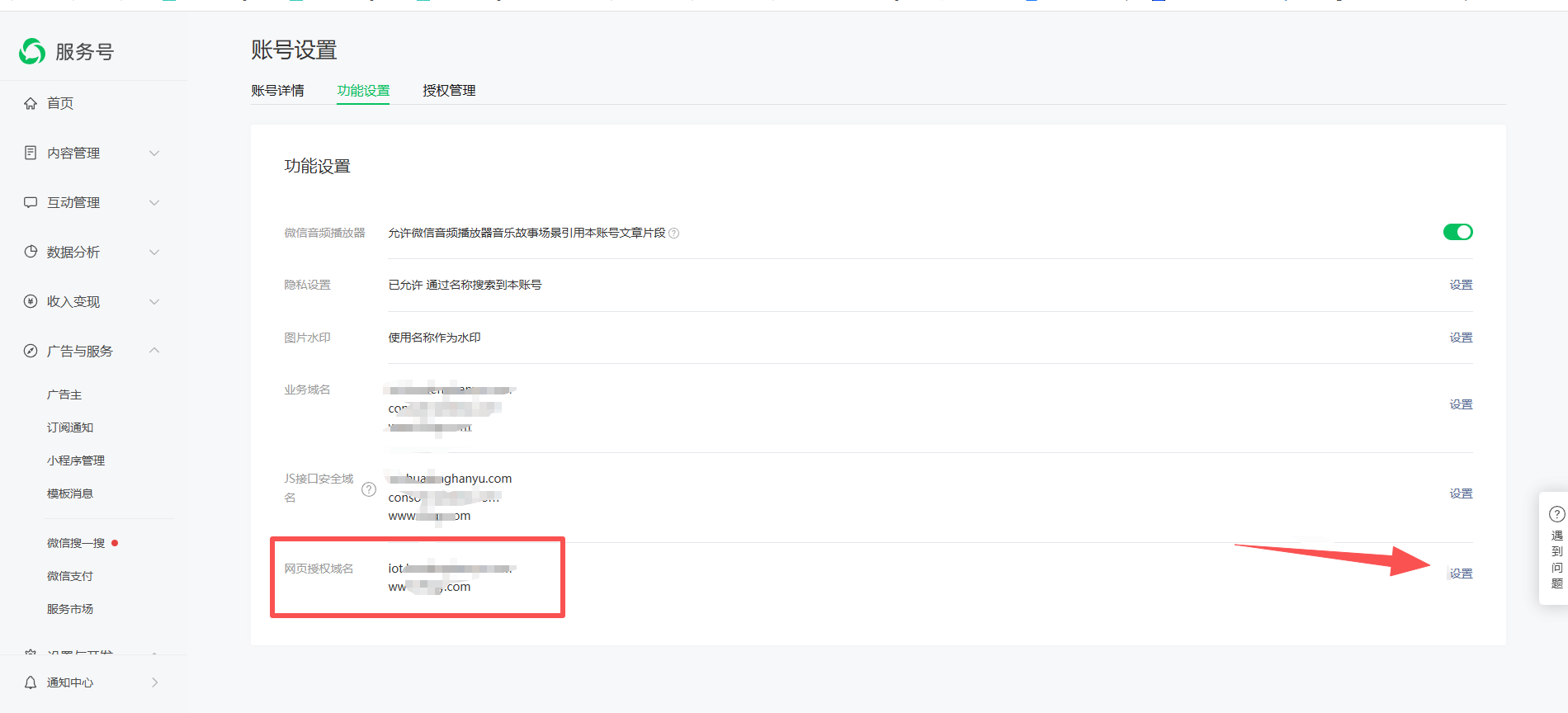The width and height of the screenshot is (1568, 713).
Task: Open 小程序管理 in the sidebar
Action: point(76,460)
